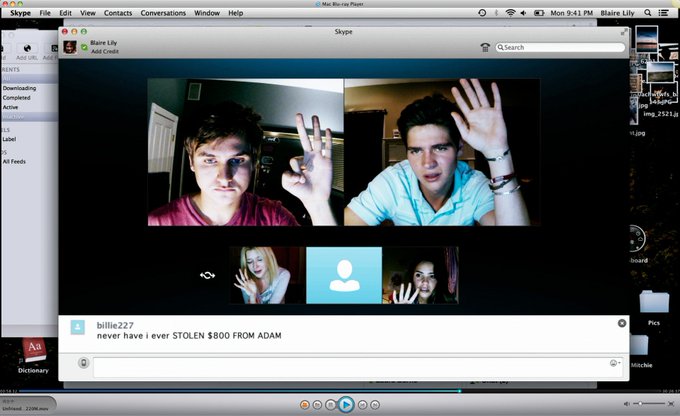Click the Time Machine icon in the menu bar
Image resolution: width=680 pixels, height=416 pixels.
[x=482, y=13]
